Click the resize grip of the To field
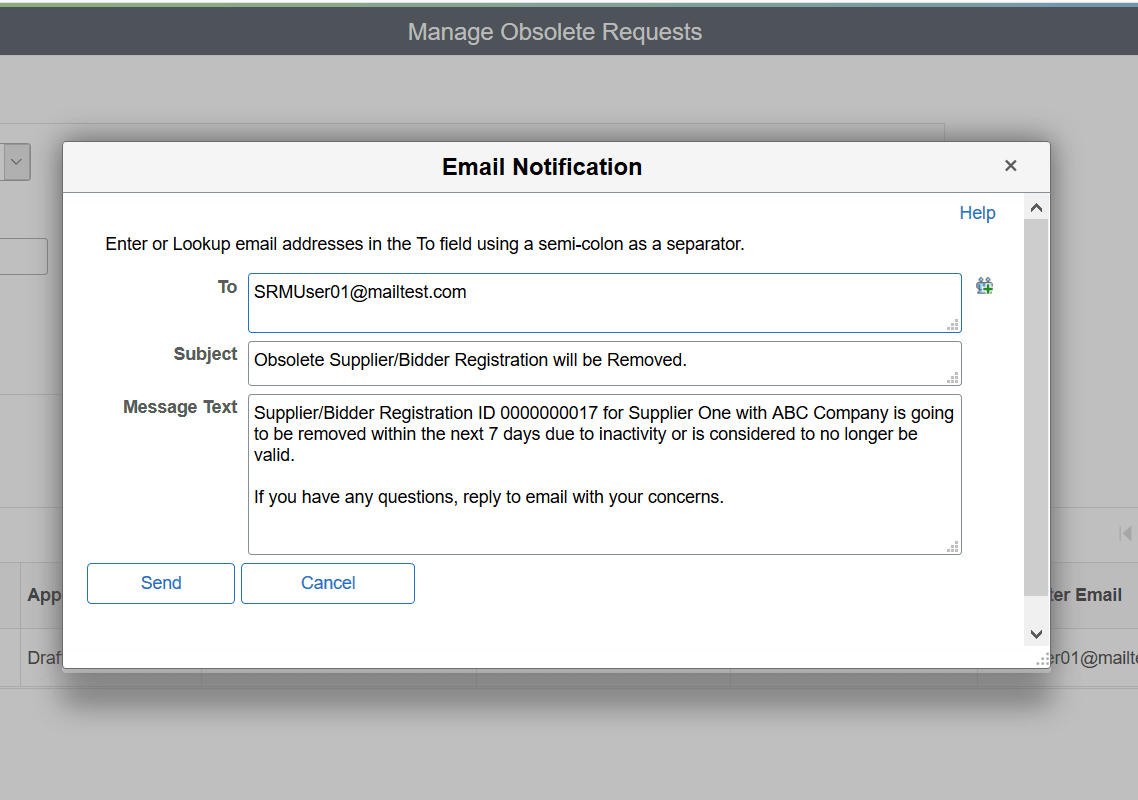Screen dimensions: 1138x800 point(952,325)
